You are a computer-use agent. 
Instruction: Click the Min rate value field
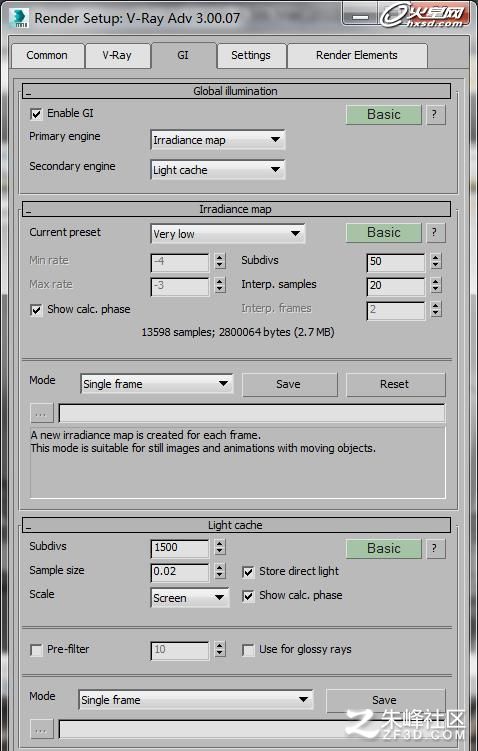[180, 262]
